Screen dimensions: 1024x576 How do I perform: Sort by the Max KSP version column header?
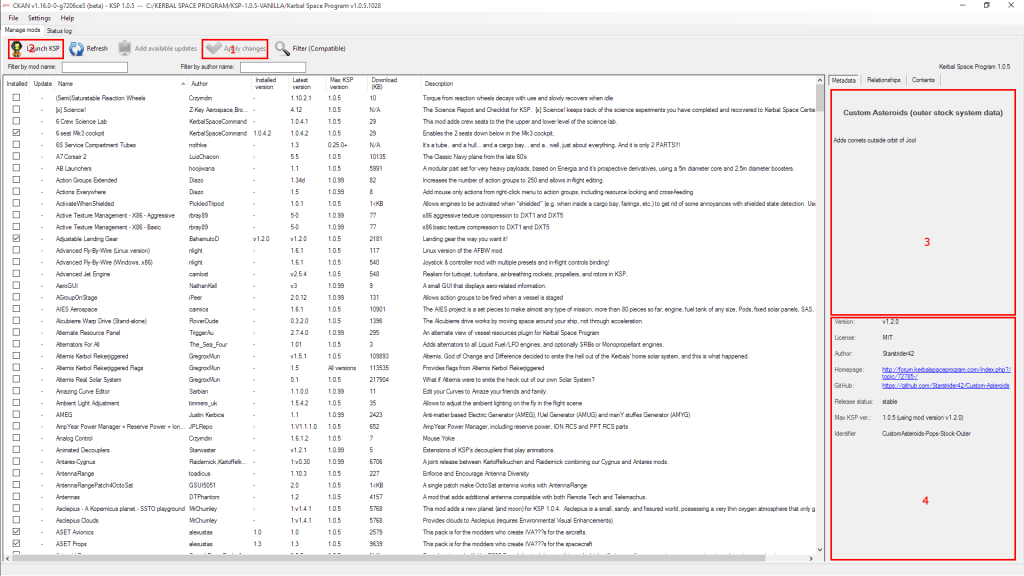click(346, 84)
